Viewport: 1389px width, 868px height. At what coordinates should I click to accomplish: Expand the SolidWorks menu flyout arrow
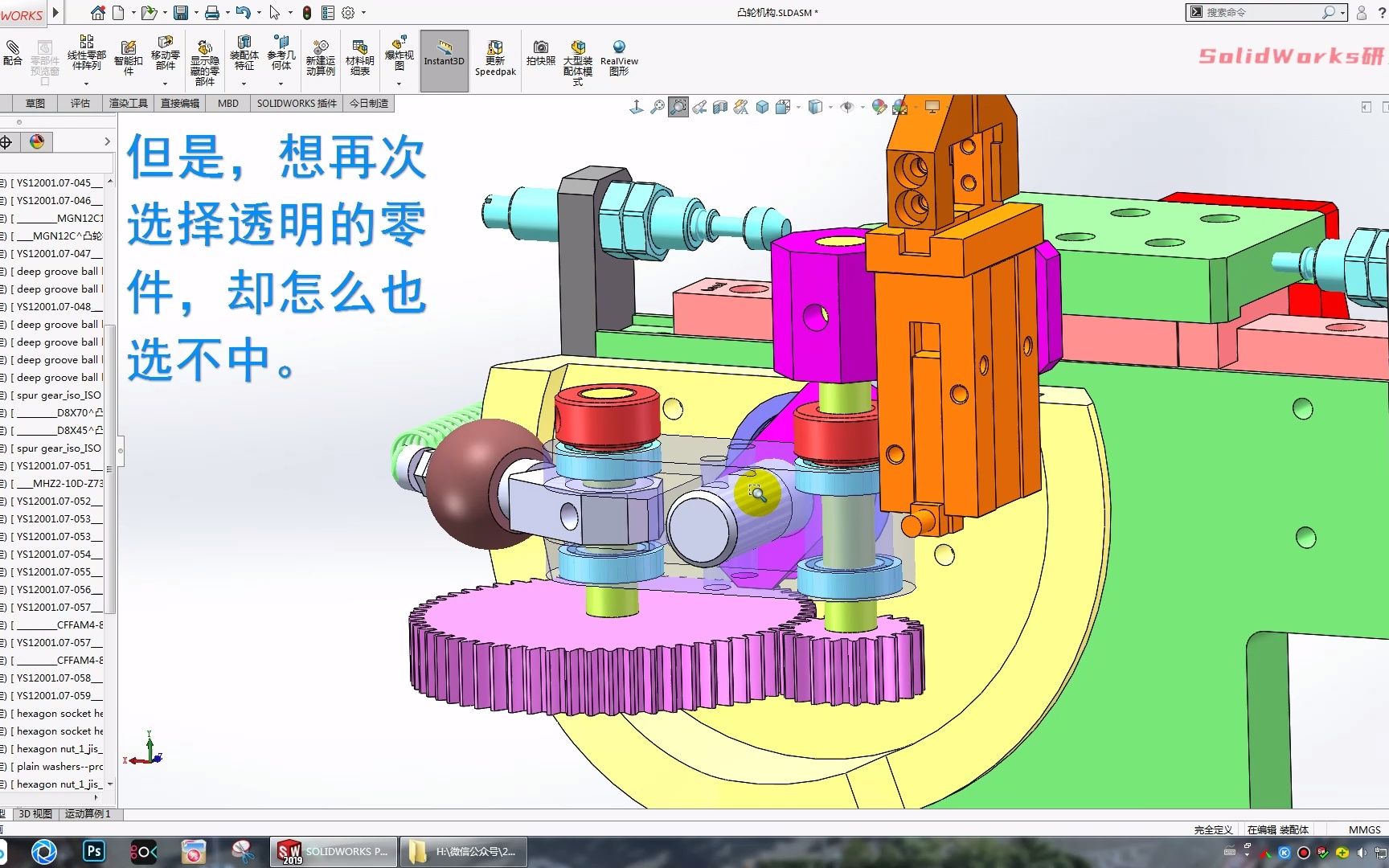pos(55,13)
